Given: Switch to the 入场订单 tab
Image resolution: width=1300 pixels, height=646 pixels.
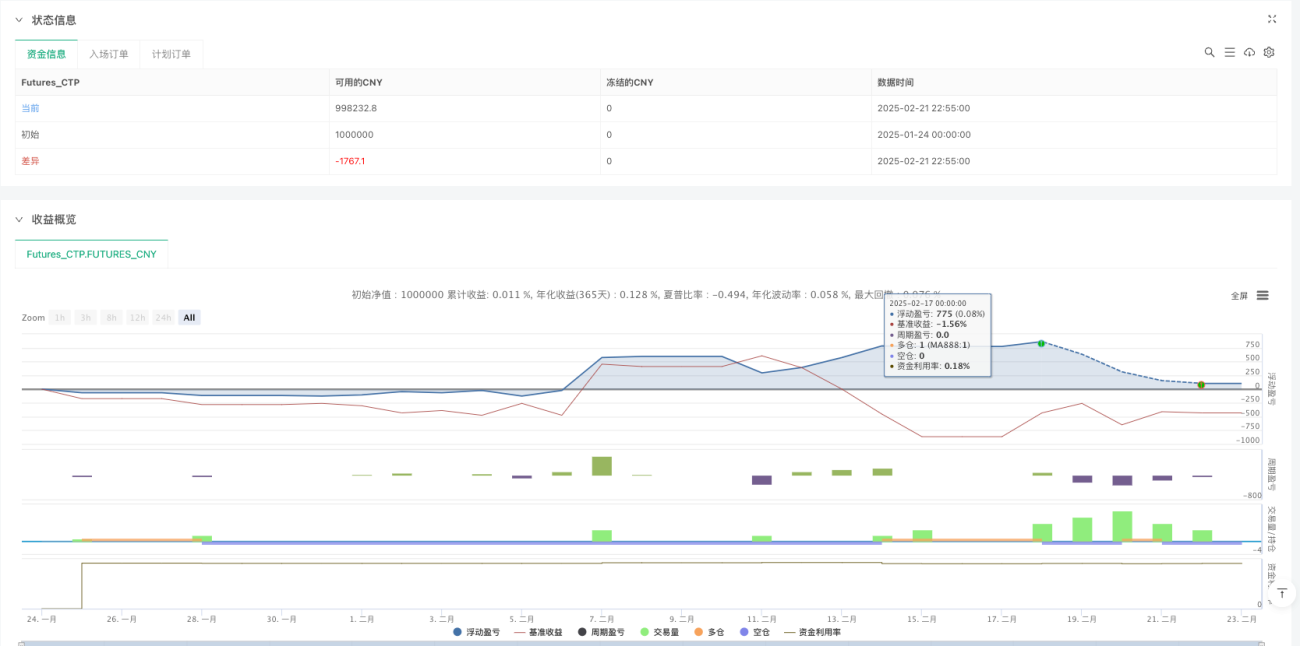Looking at the screenshot, I should click(108, 54).
